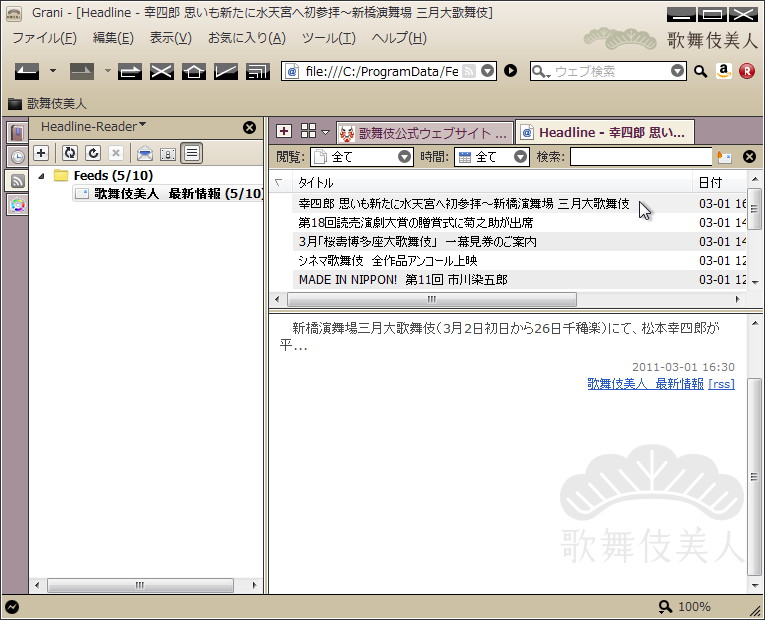Click the color wheel sidebar icon

tap(17, 205)
